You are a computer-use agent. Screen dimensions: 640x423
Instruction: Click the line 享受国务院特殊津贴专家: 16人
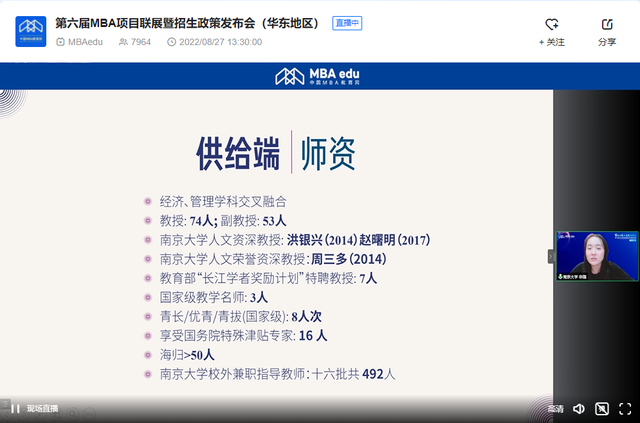click(243, 336)
